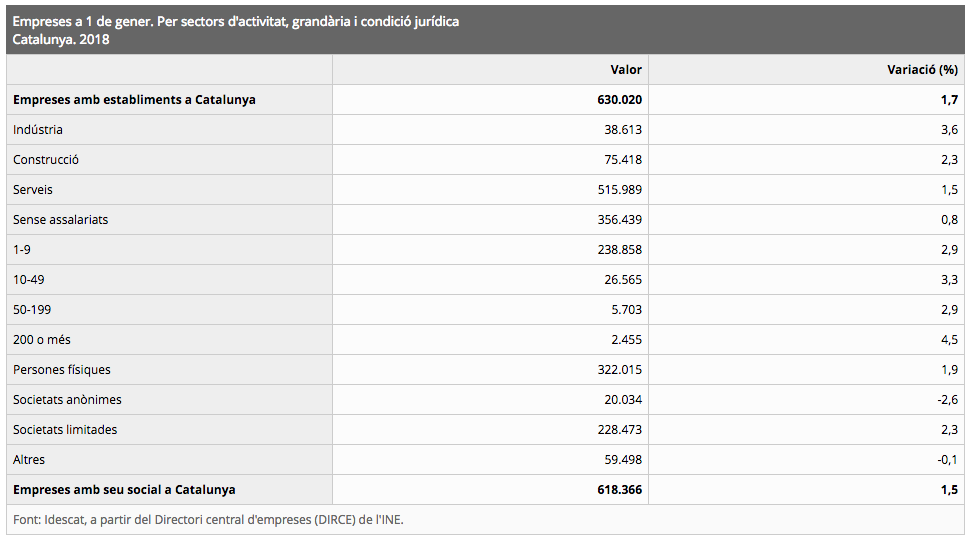The image size is (975, 542).
Task: Select the 200 o més row label
Action: pyautogui.click(x=42, y=340)
